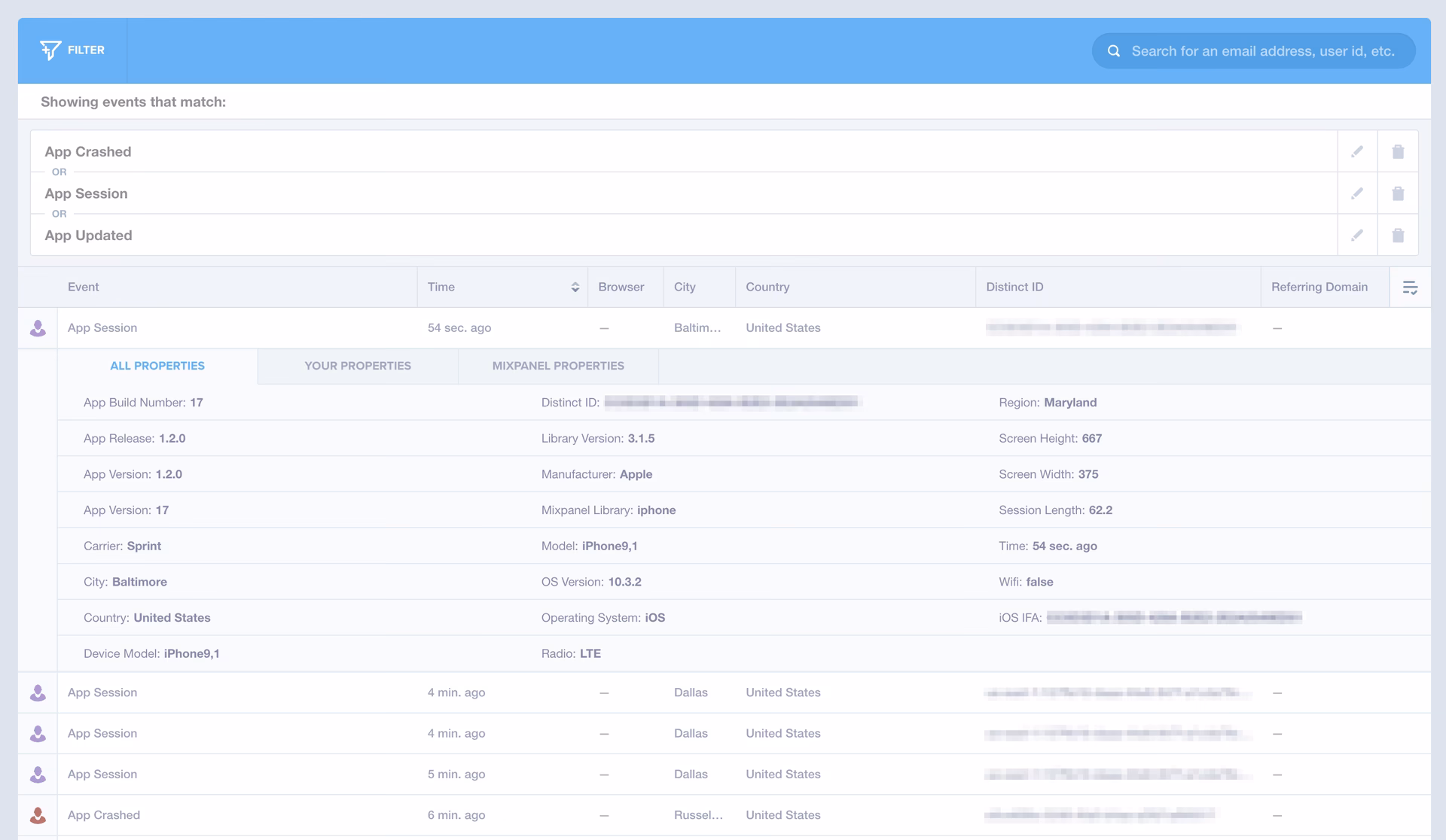Open user profile for 5 min. ago session

pos(38,775)
